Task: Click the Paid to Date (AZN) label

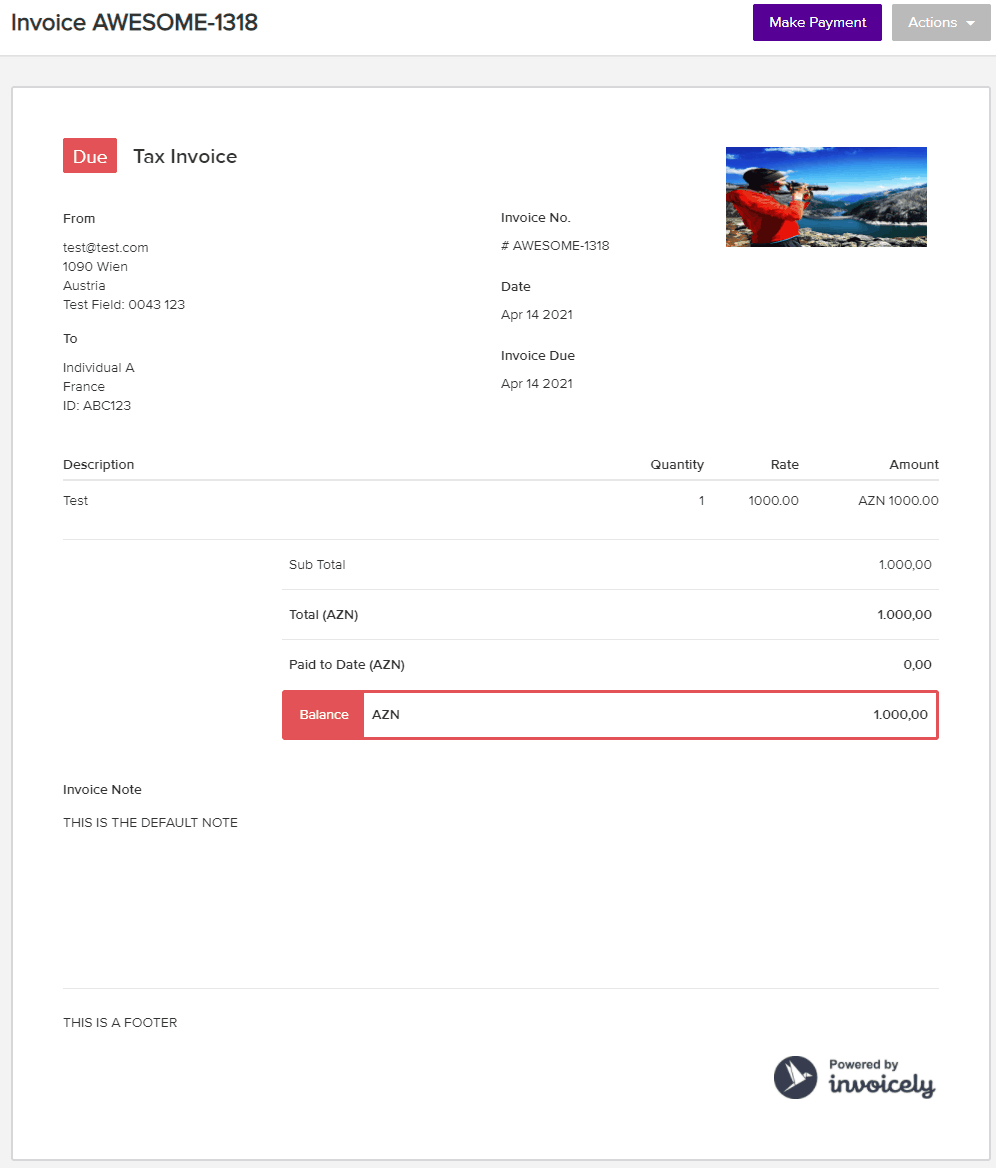Action: [x=346, y=664]
